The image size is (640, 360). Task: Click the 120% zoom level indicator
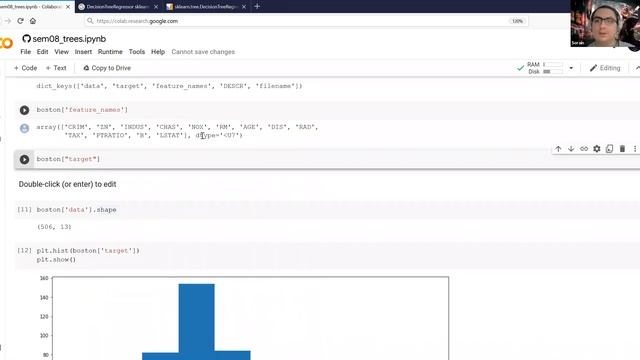point(517,21)
